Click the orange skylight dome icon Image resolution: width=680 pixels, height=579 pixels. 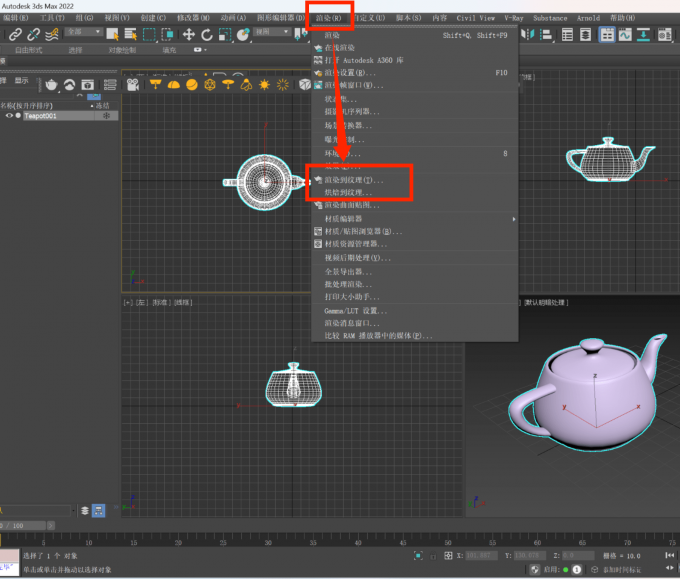click(173, 85)
